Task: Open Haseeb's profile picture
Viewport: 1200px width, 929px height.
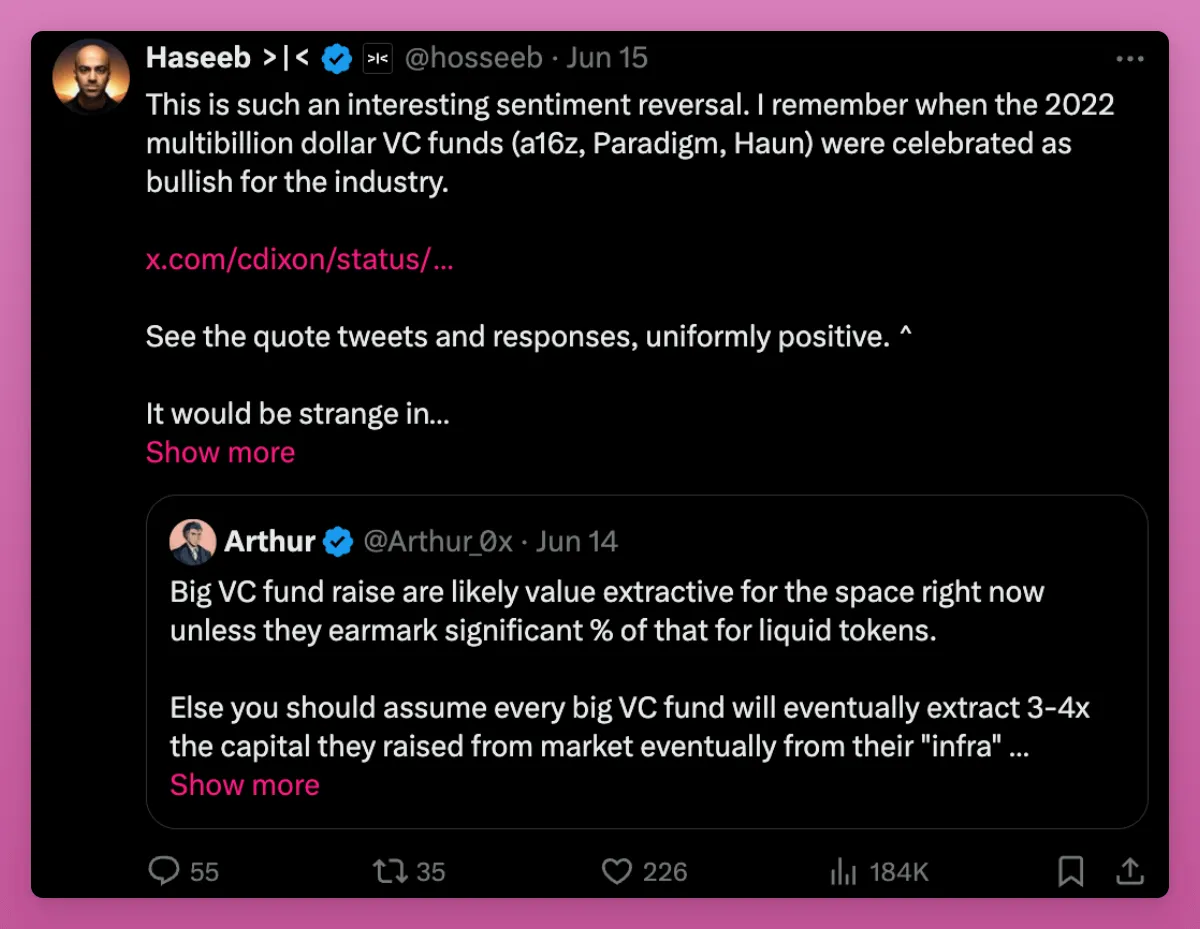Action: coord(91,77)
